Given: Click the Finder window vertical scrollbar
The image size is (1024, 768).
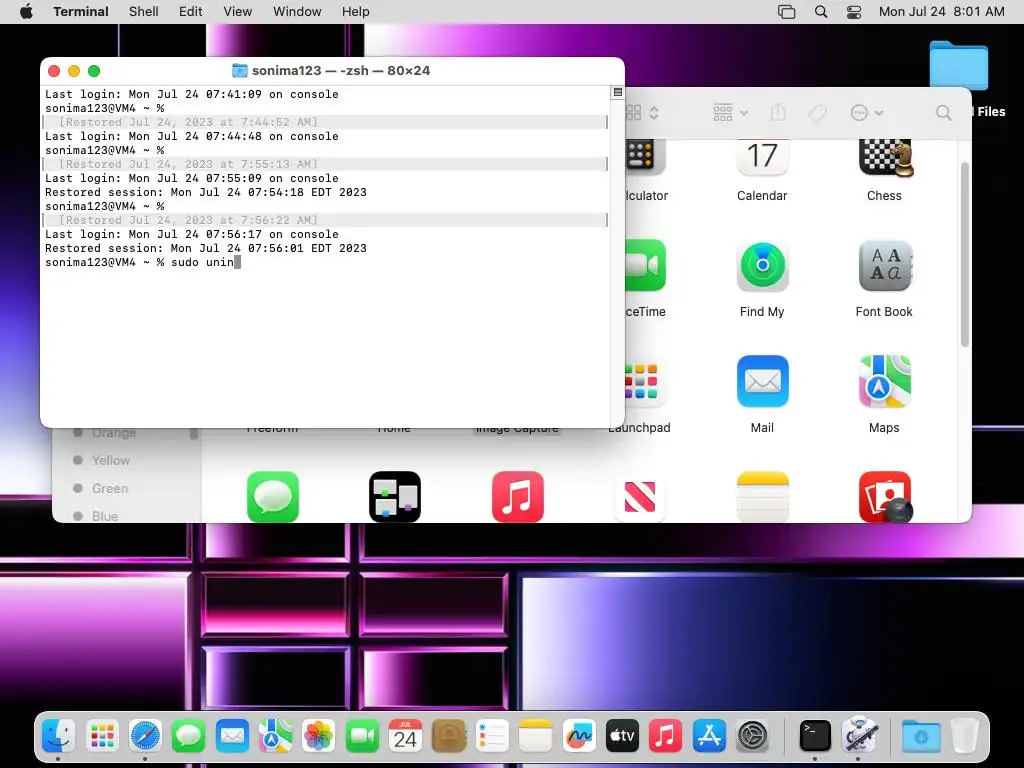Looking at the screenshot, I should click(965, 255).
